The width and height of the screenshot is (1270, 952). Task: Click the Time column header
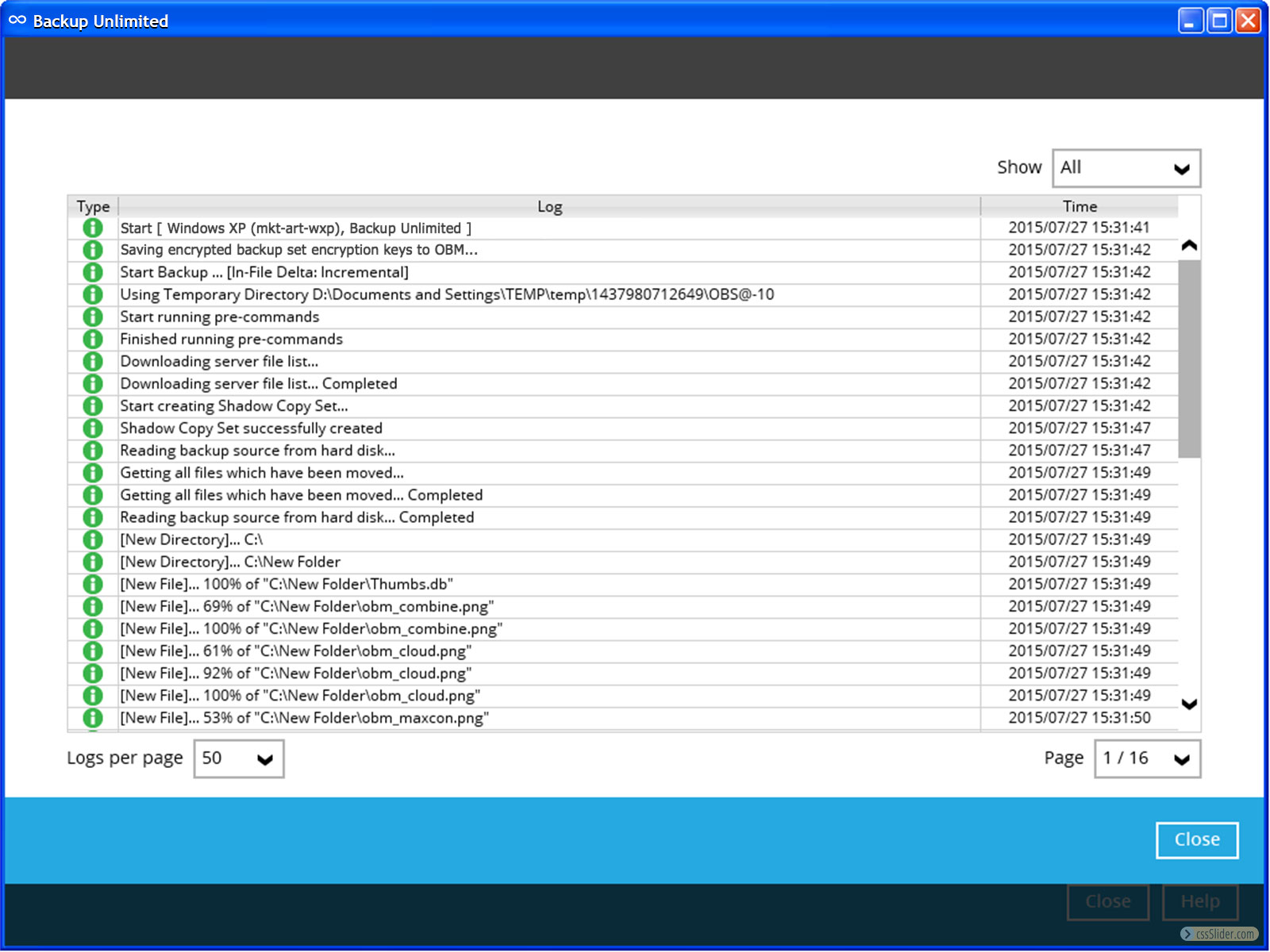point(1079,206)
